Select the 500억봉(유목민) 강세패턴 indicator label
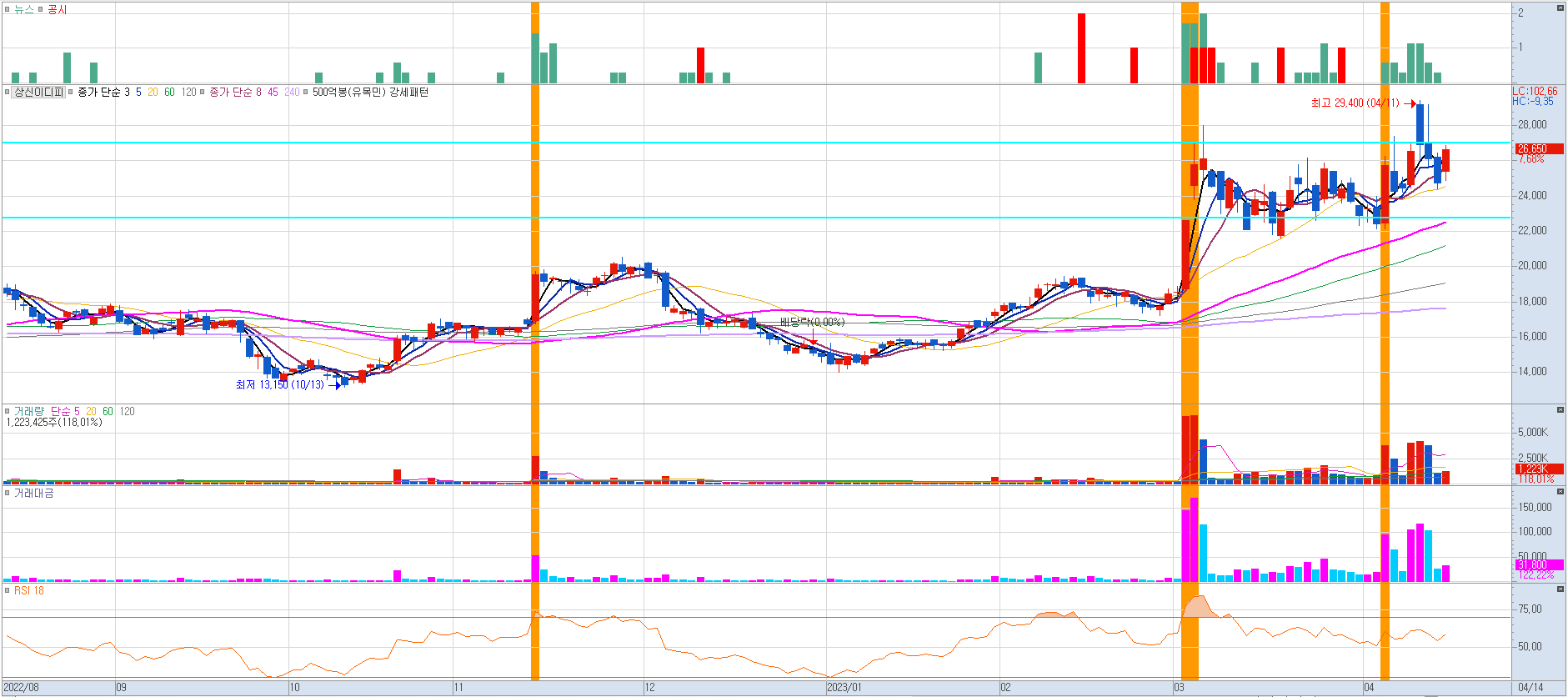Viewport: 1568px width, 697px height. 370,92
